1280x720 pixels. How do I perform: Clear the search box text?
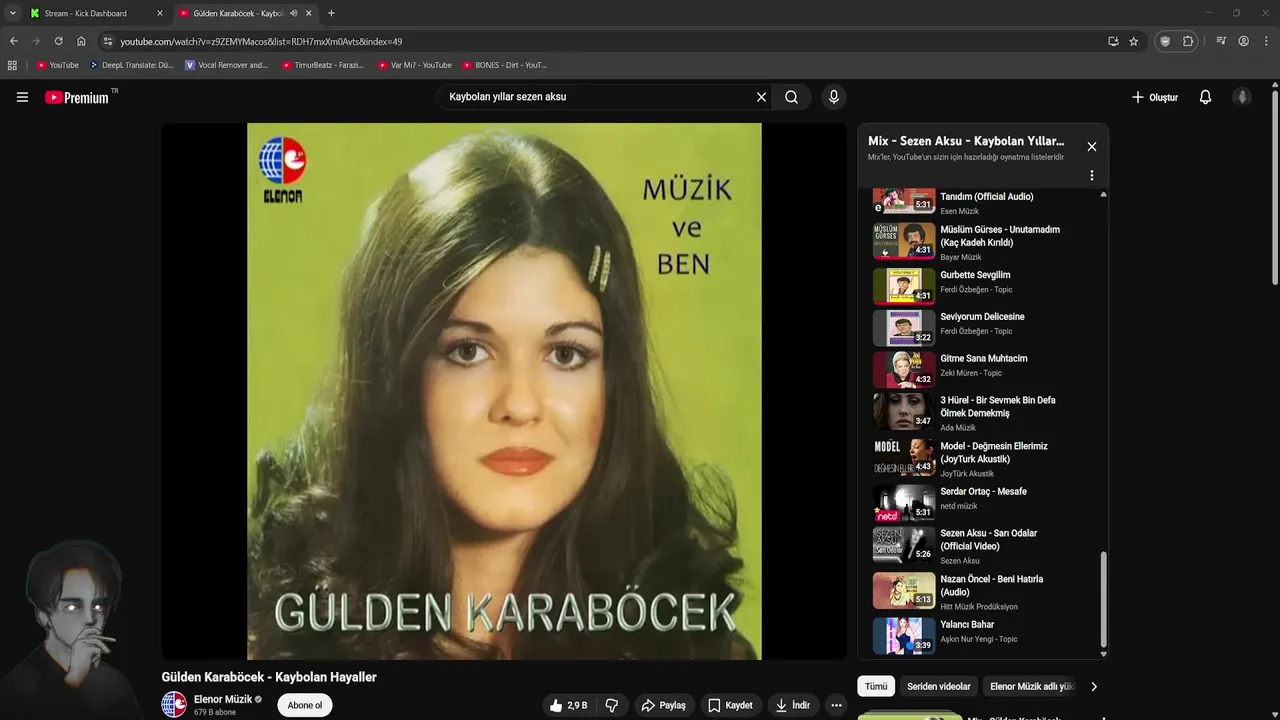point(761,97)
